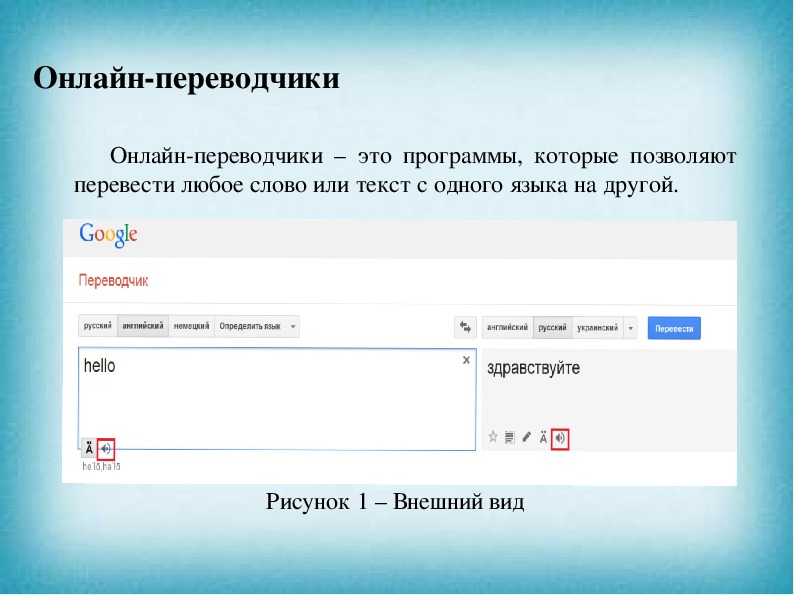This screenshot has height=595, width=794.
Task: Toggle translation transliteration Ä icon
Action: [543, 438]
